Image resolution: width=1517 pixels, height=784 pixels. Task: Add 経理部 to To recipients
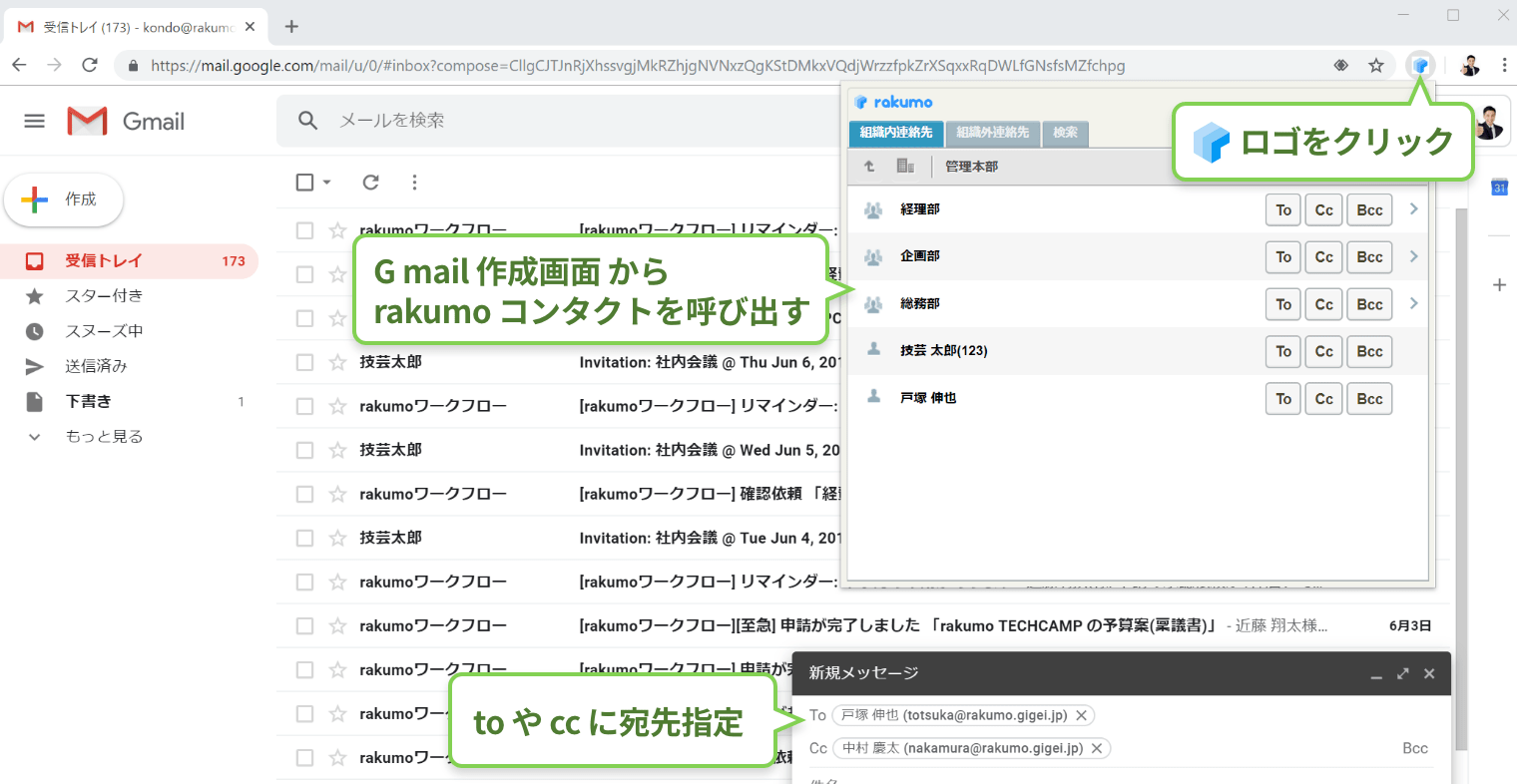pyautogui.click(x=1283, y=209)
